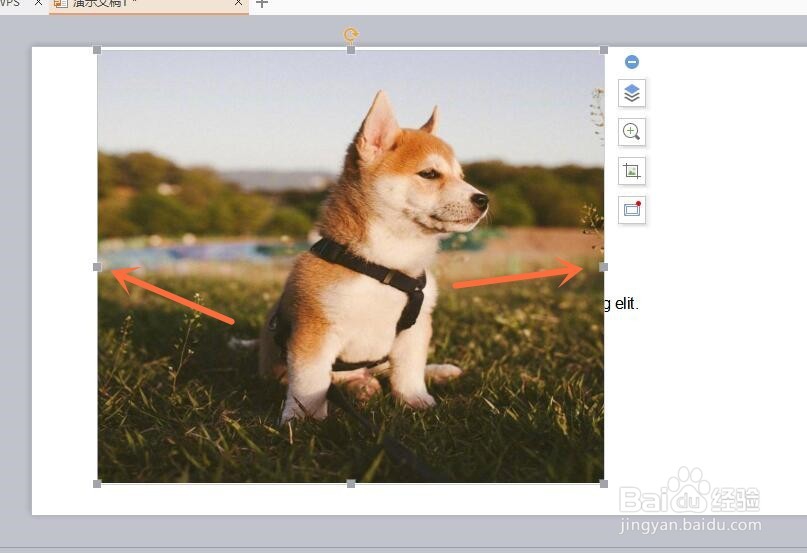Click the picture frame icon with red dot

(631, 210)
